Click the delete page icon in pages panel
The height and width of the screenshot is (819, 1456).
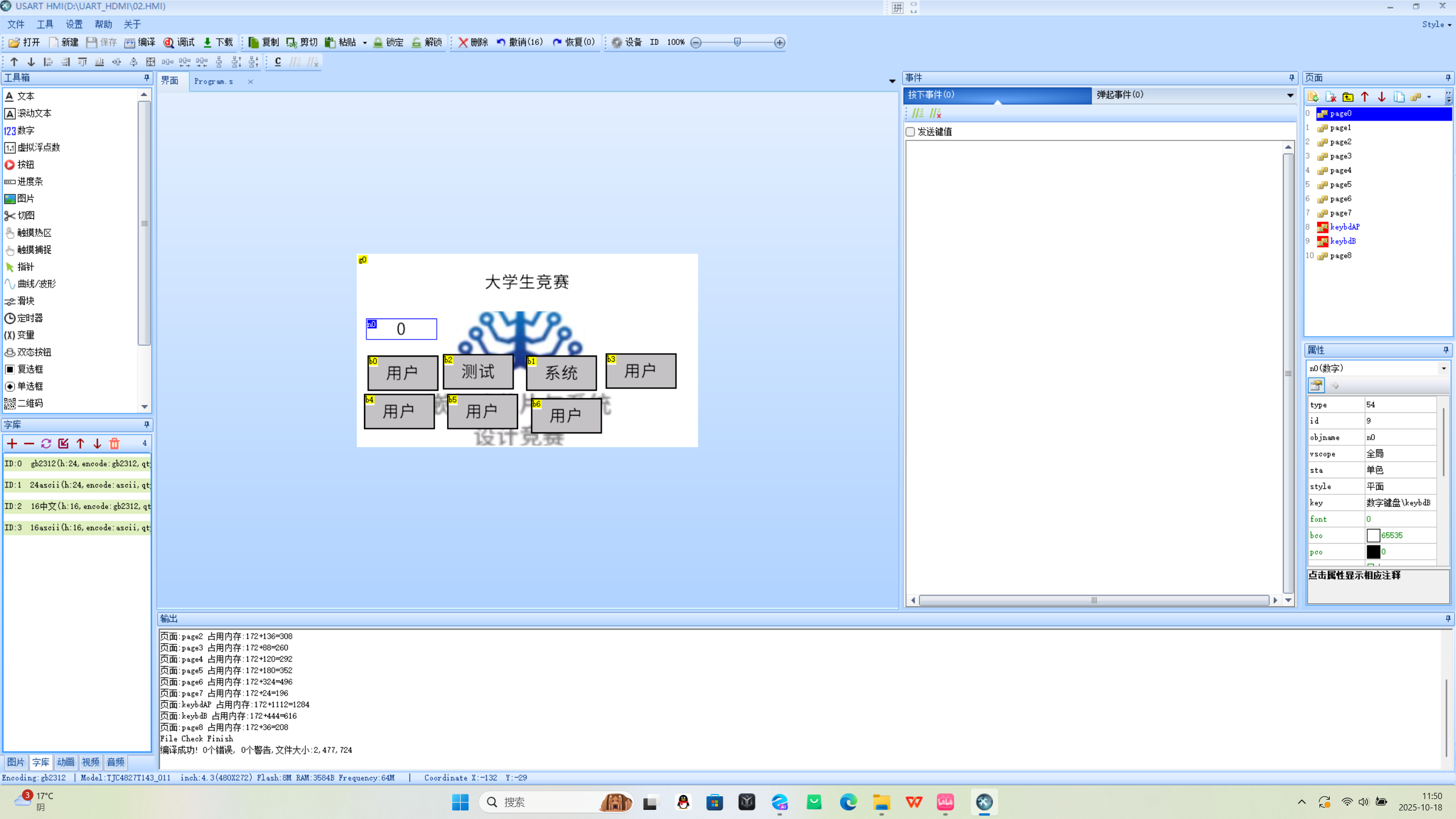[1330, 97]
